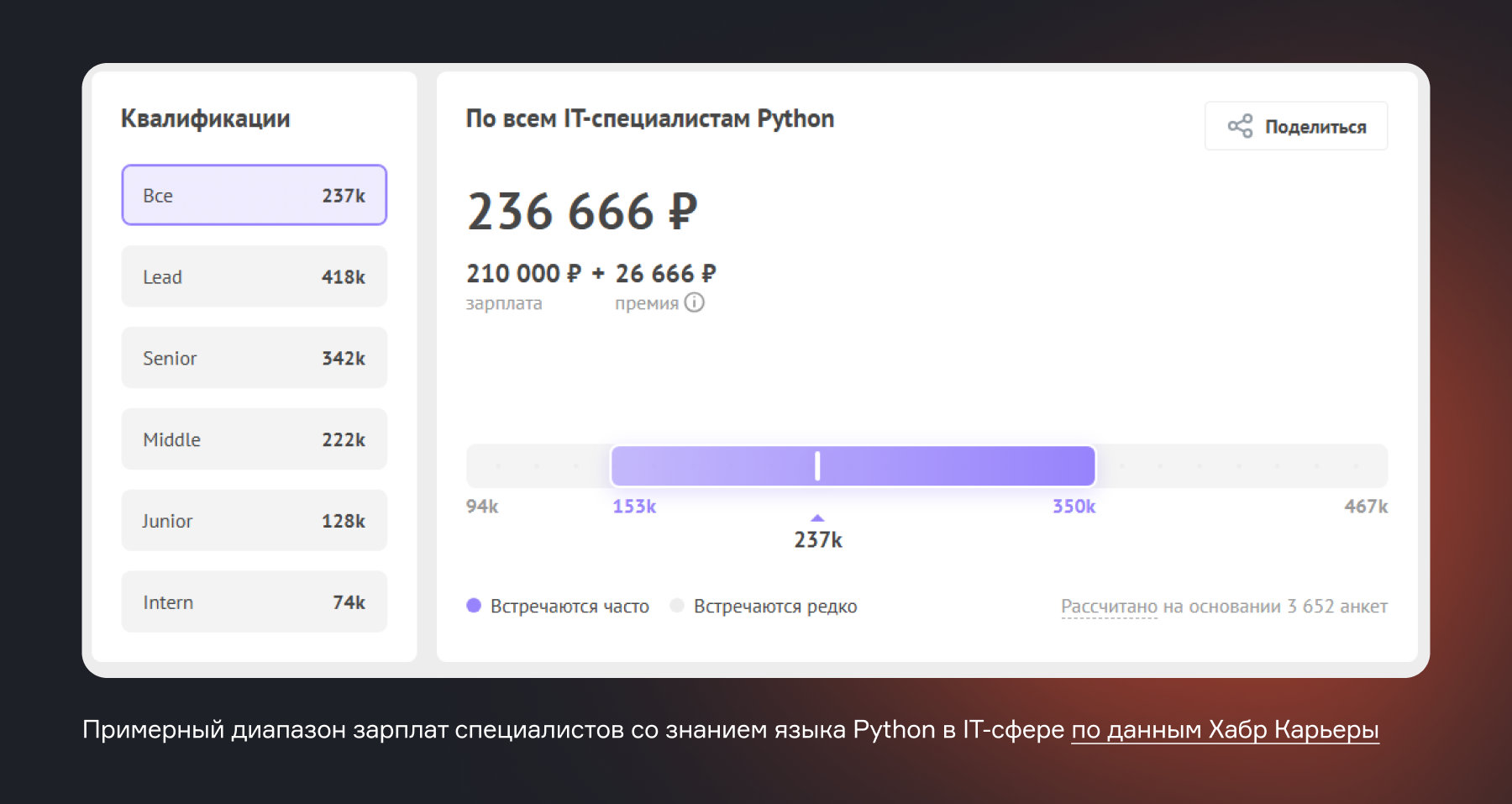
Task: Click the 236 666 ₽ total salary figure
Action: pyautogui.click(x=582, y=211)
